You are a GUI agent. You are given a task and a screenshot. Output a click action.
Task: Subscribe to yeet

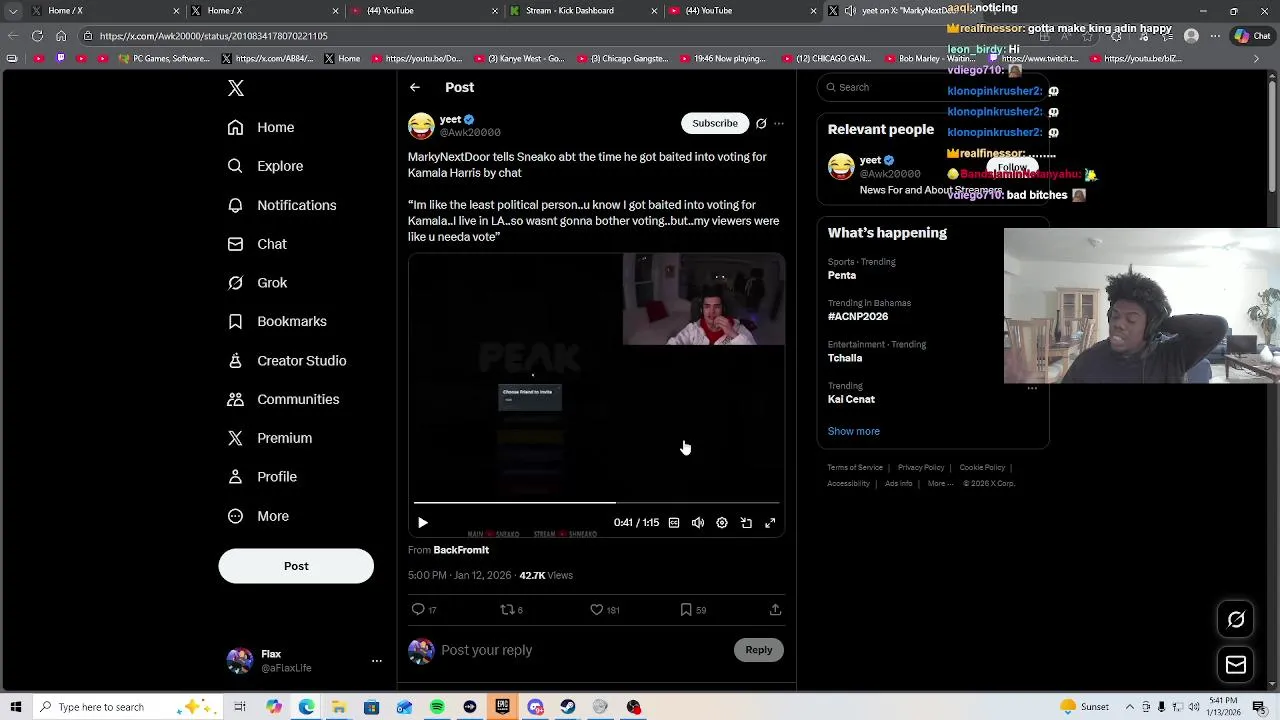point(715,123)
